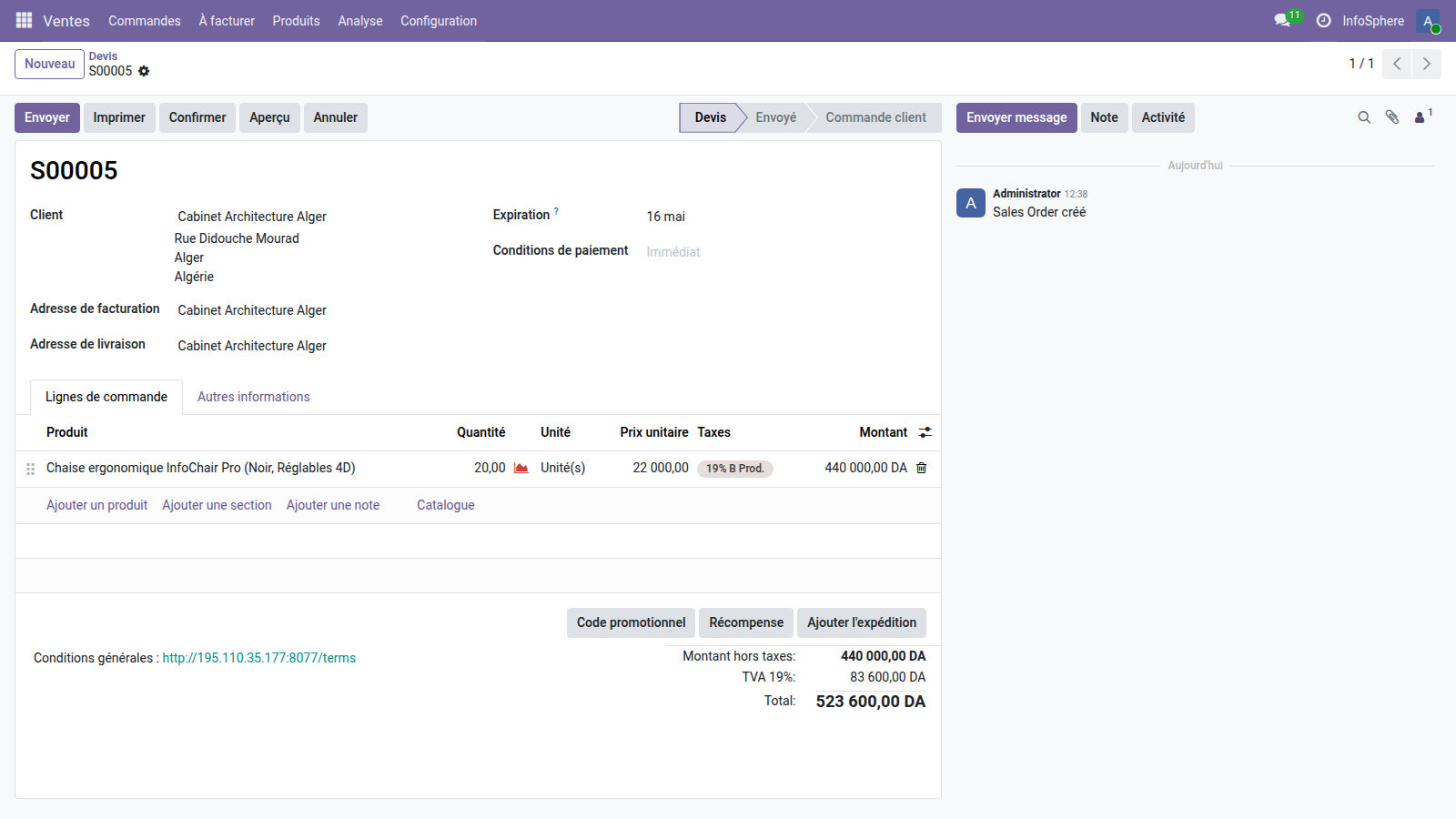Image resolution: width=1456 pixels, height=819 pixels.
Task: Open the conversations chat icon with badge
Action: point(1283,20)
